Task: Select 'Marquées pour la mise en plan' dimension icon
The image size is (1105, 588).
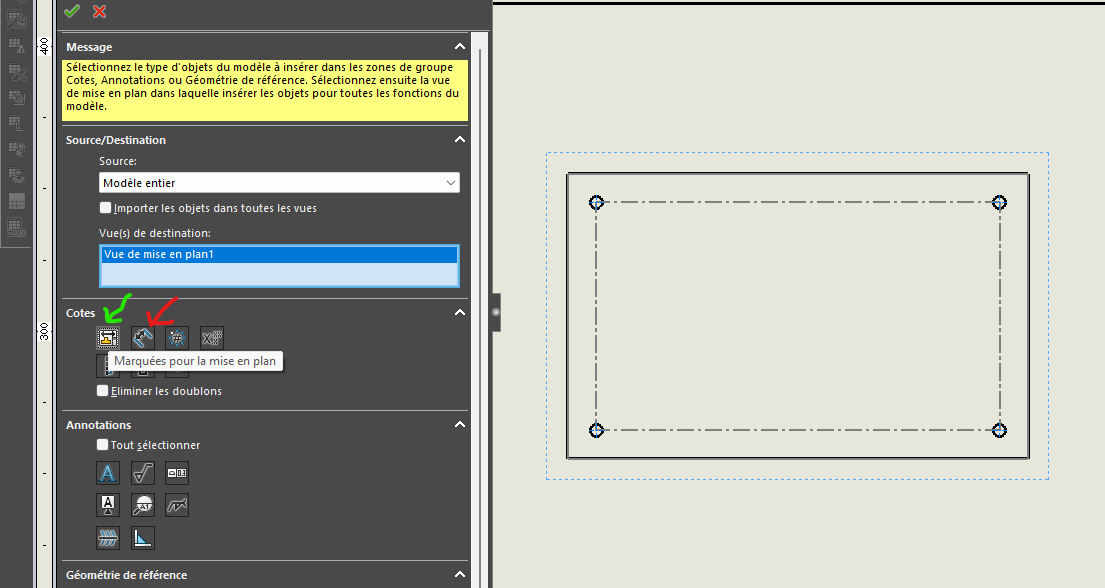Action: tap(108, 338)
